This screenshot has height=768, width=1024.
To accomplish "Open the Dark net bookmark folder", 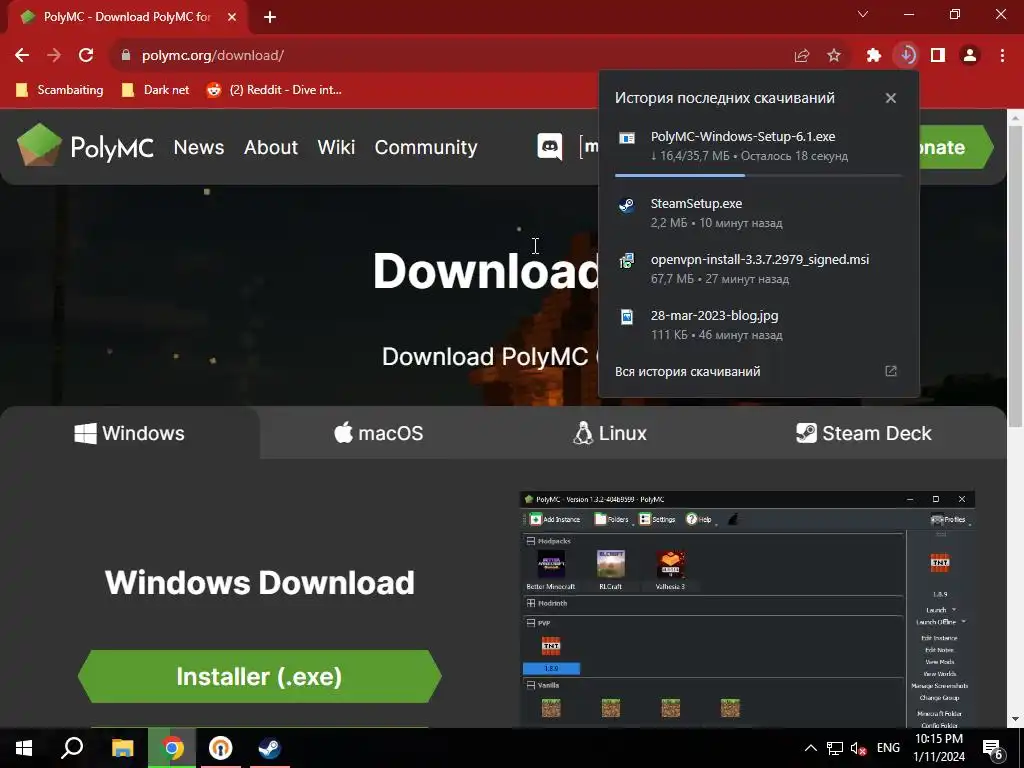I will (x=156, y=90).
